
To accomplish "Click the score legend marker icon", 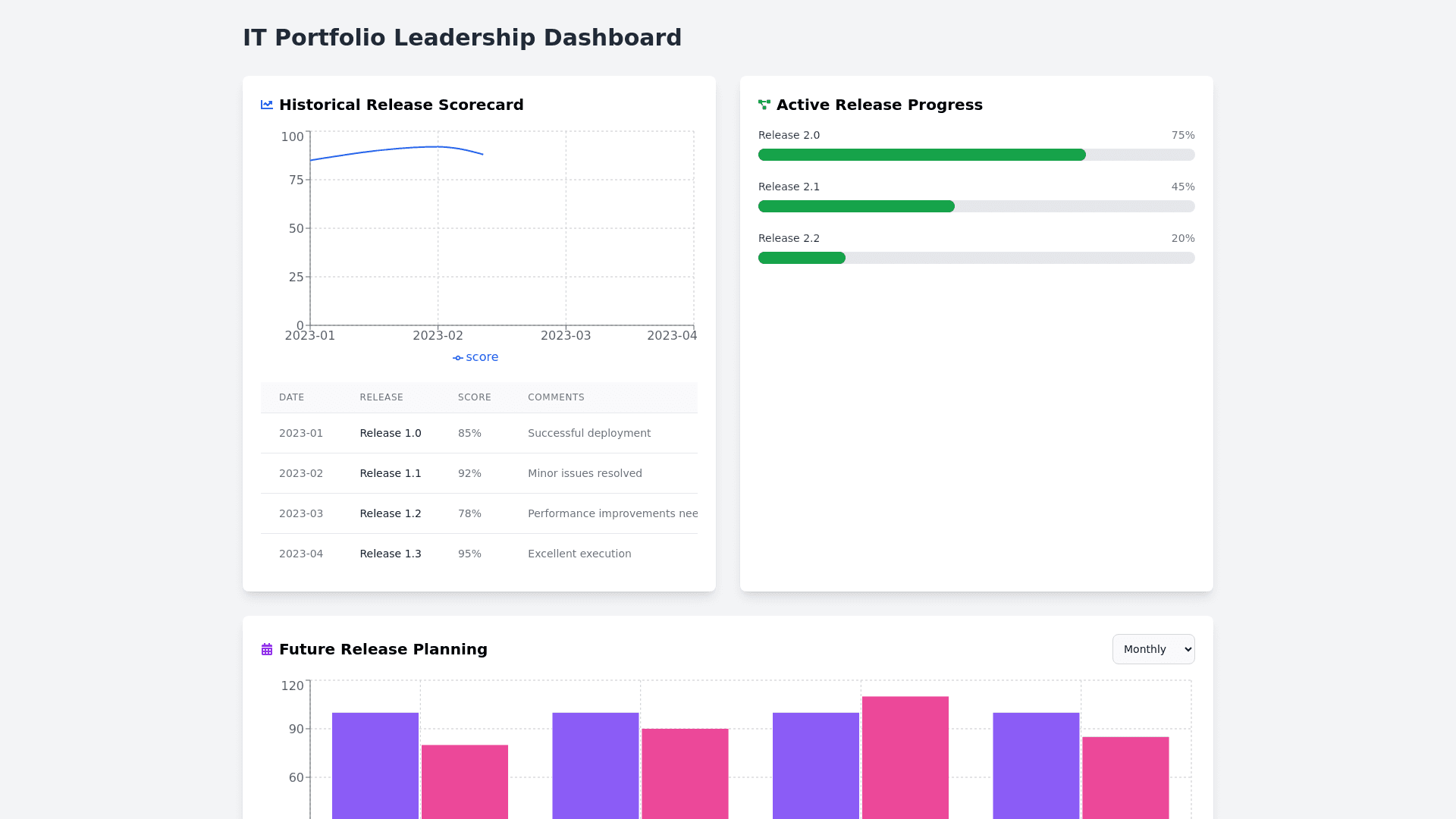I will (458, 358).
